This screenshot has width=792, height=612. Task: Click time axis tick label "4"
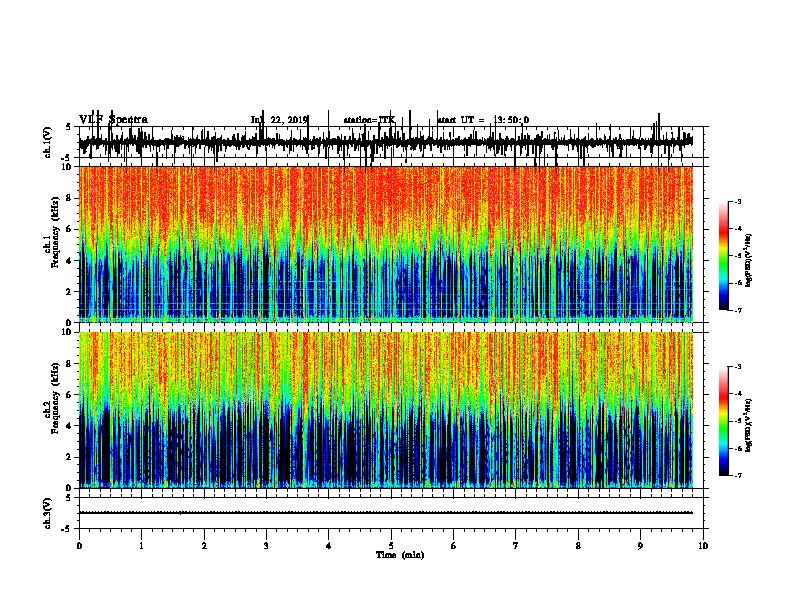[329, 546]
